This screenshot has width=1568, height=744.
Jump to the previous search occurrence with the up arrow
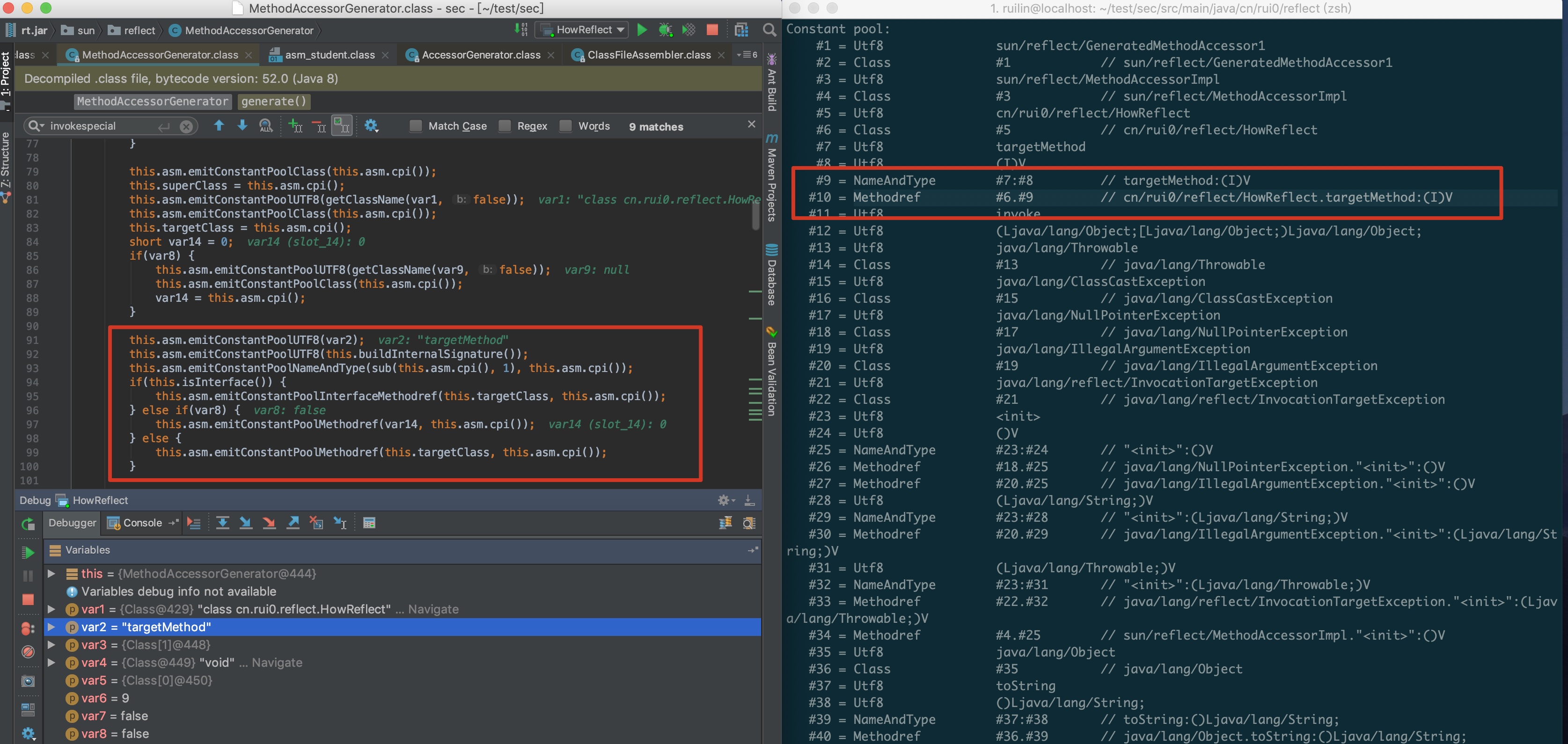pyautogui.click(x=219, y=126)
